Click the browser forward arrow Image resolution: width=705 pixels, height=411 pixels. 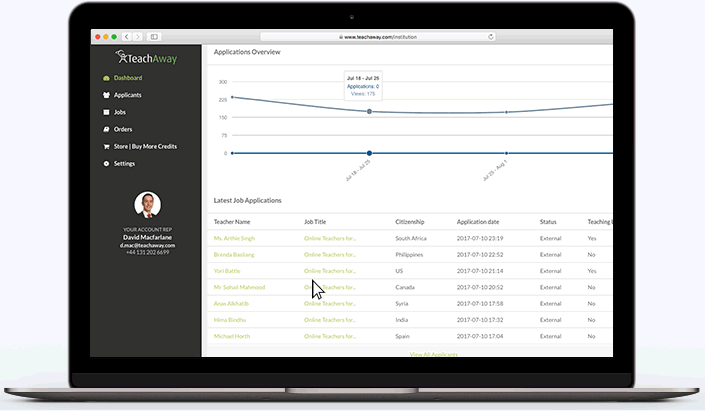pos(138,37)
